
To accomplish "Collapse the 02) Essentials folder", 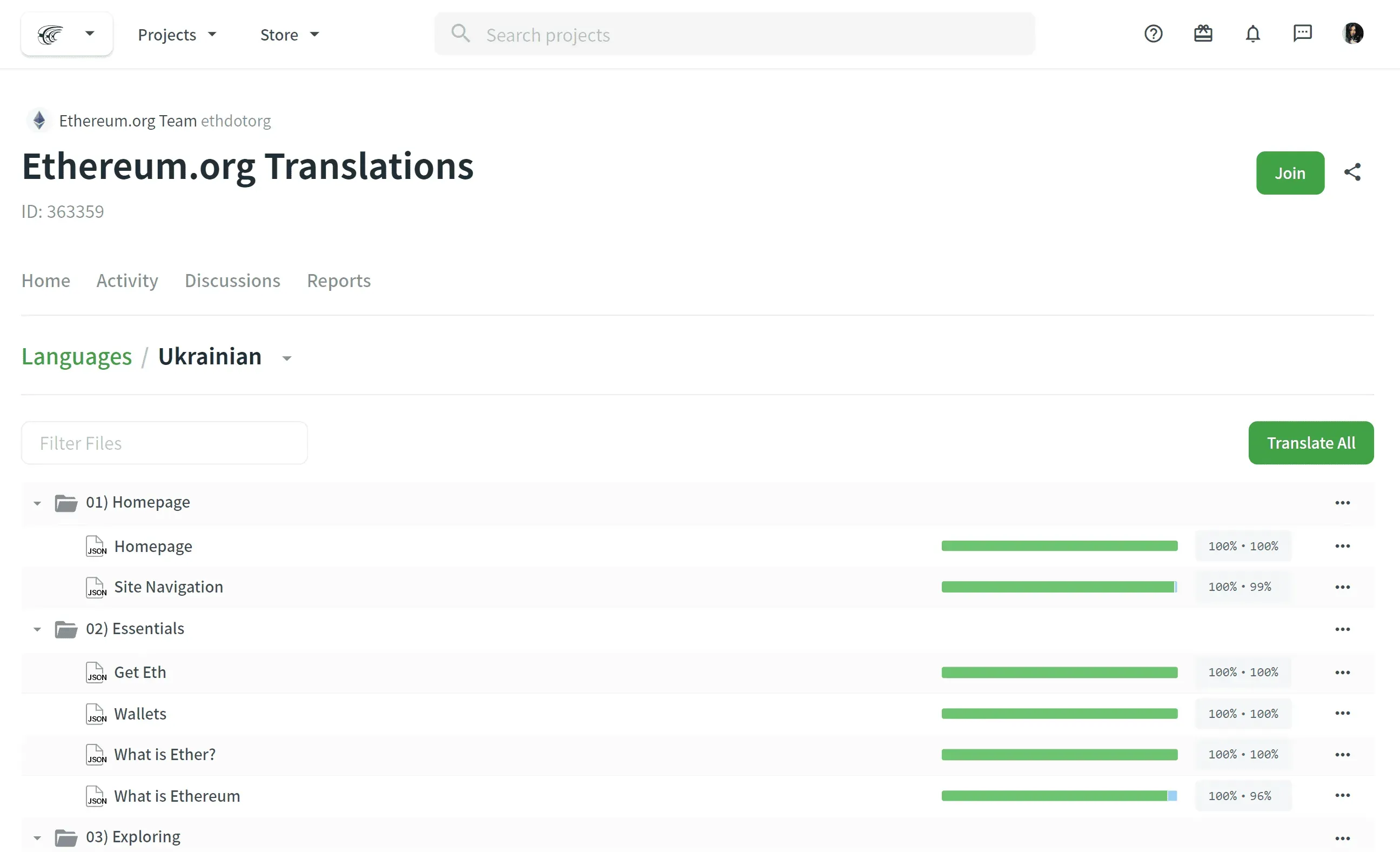I will [x=37, y=629].
